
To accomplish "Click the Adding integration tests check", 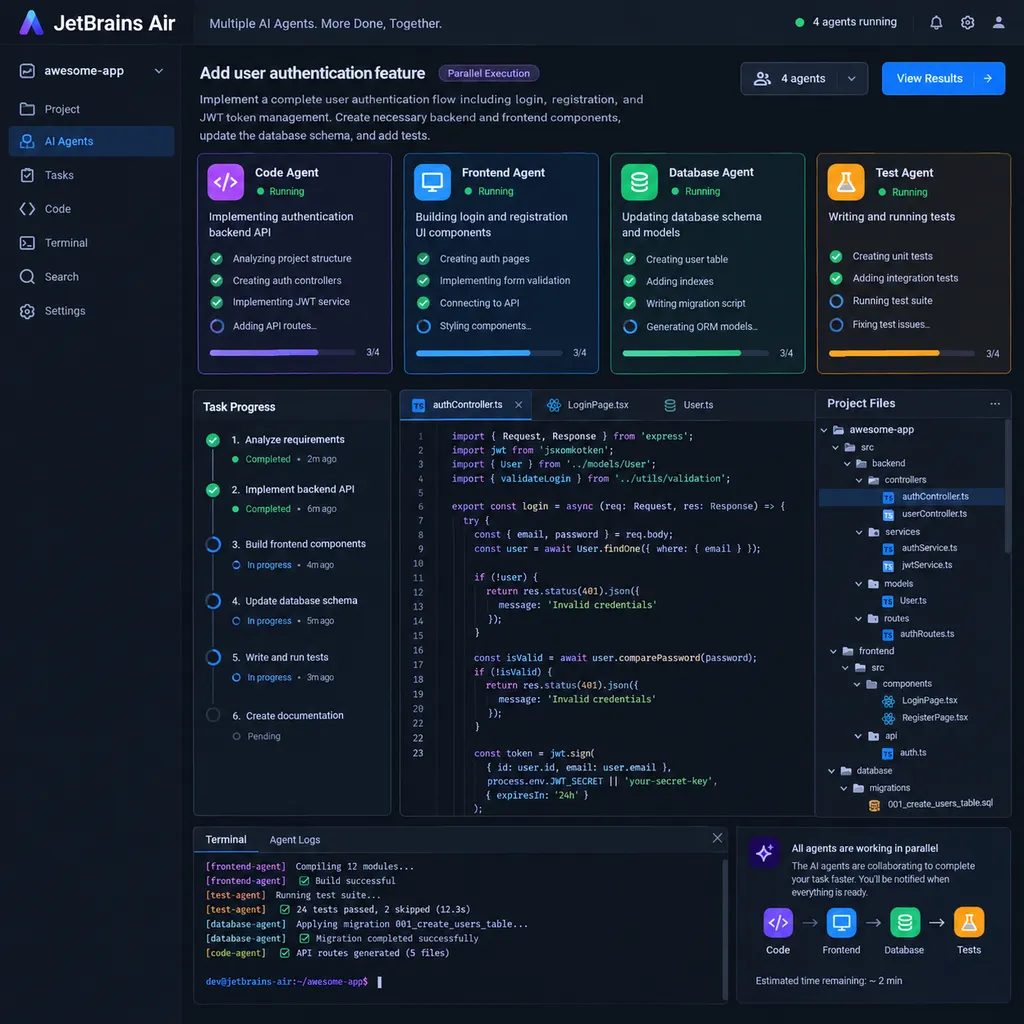I will coord(836,278).
